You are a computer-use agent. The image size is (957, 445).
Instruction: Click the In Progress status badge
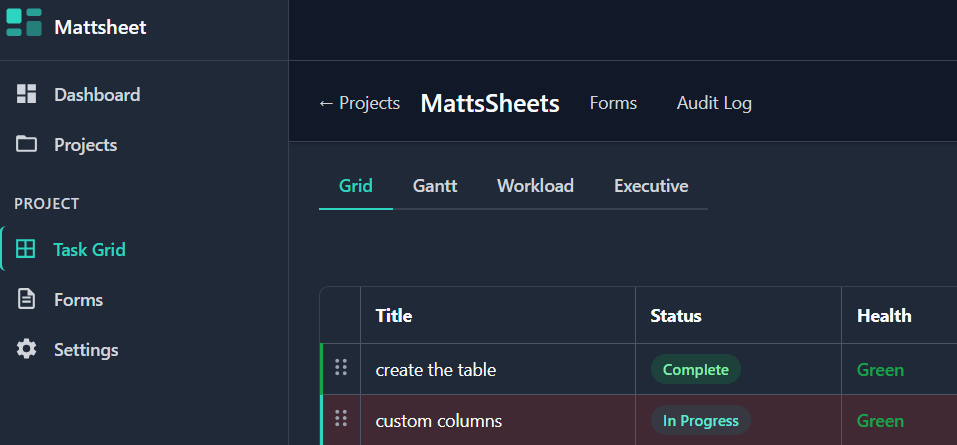click(x=701, y=421)
